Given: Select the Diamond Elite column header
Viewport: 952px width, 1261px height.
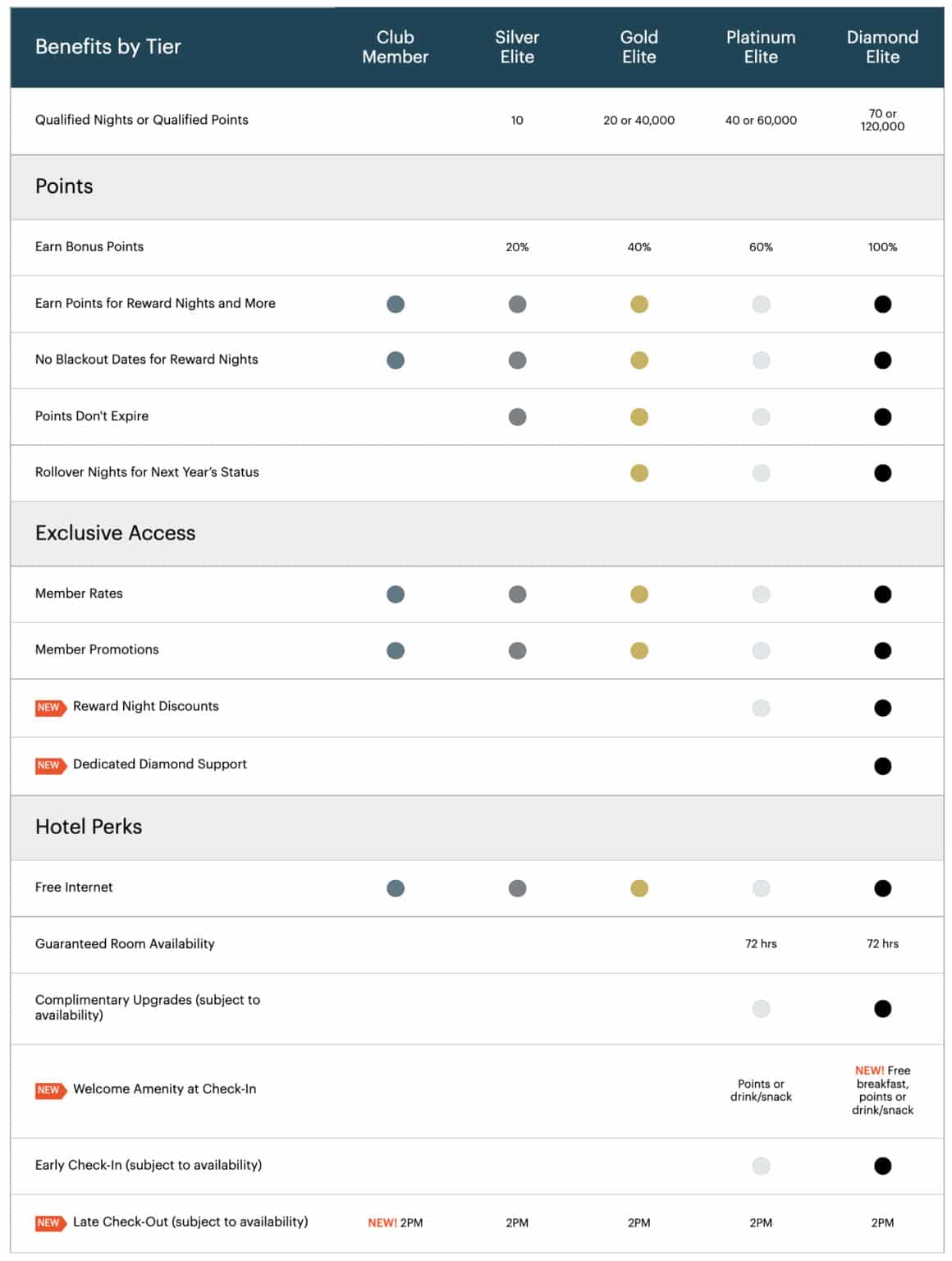Looking at the screenshot, I should (883, 47).
